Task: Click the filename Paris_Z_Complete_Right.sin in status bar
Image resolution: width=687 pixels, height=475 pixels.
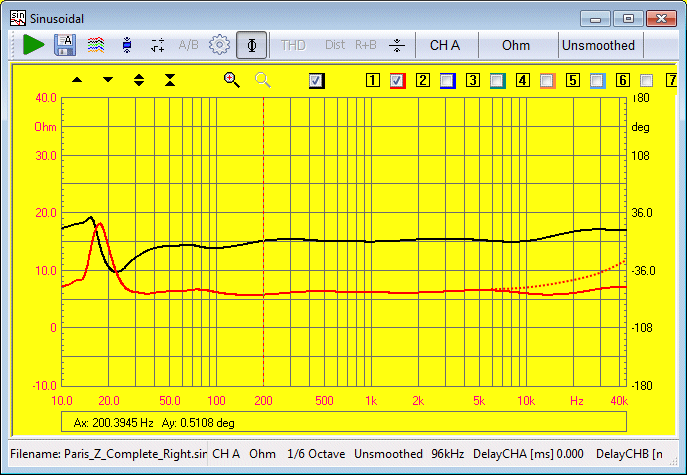Action: tap(108, 454)
